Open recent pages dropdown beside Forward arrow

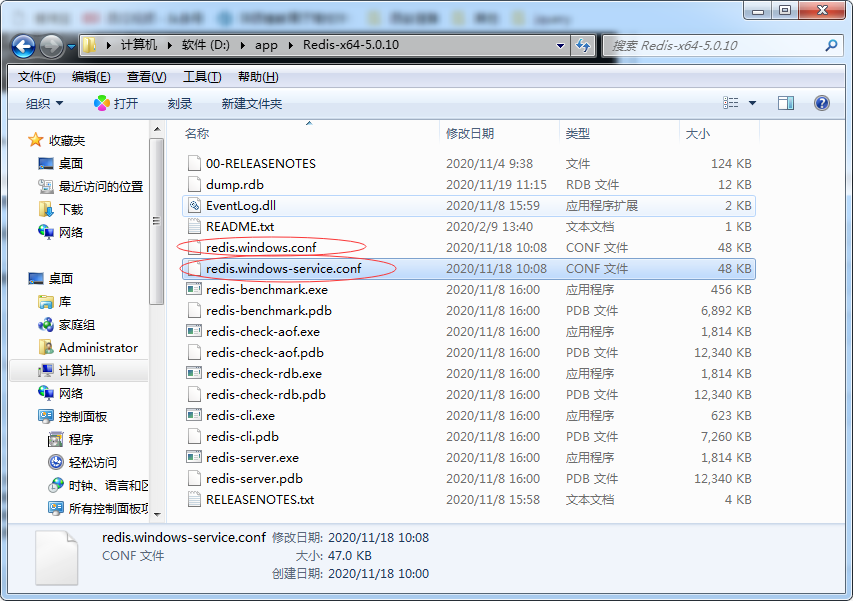[x=71, y=47]
